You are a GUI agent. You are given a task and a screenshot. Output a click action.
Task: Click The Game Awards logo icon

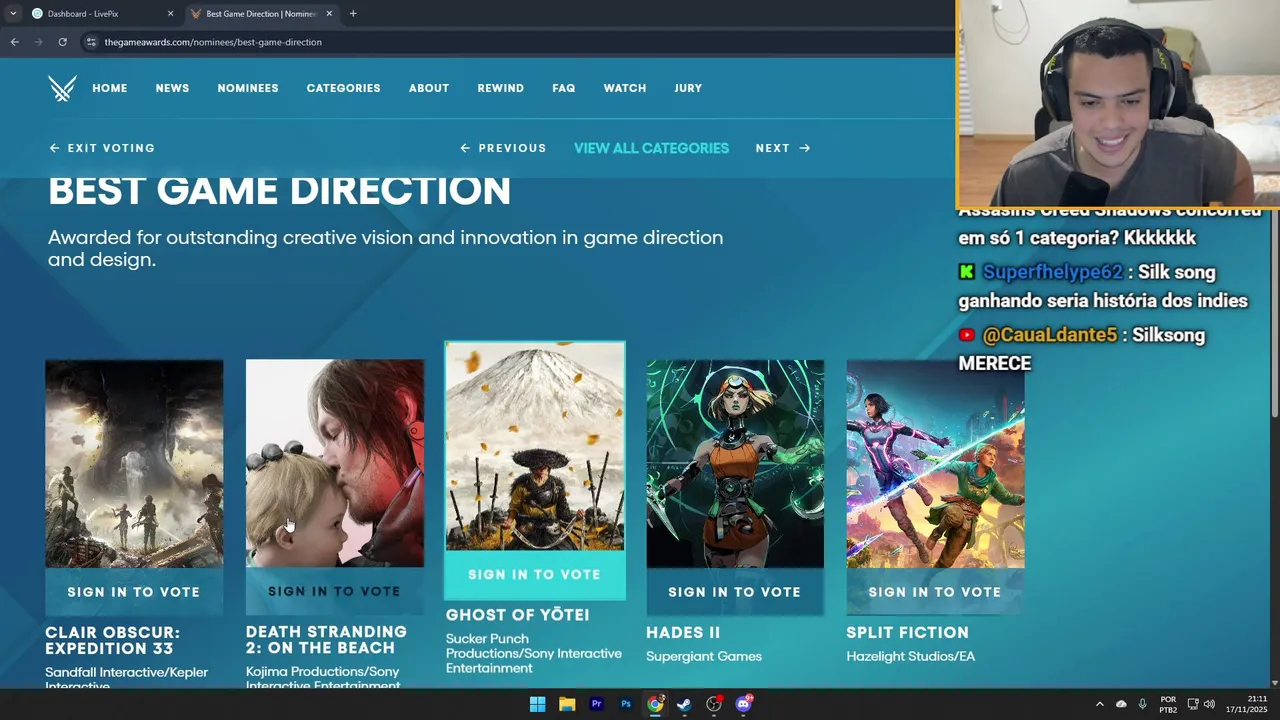coord(62,88)
